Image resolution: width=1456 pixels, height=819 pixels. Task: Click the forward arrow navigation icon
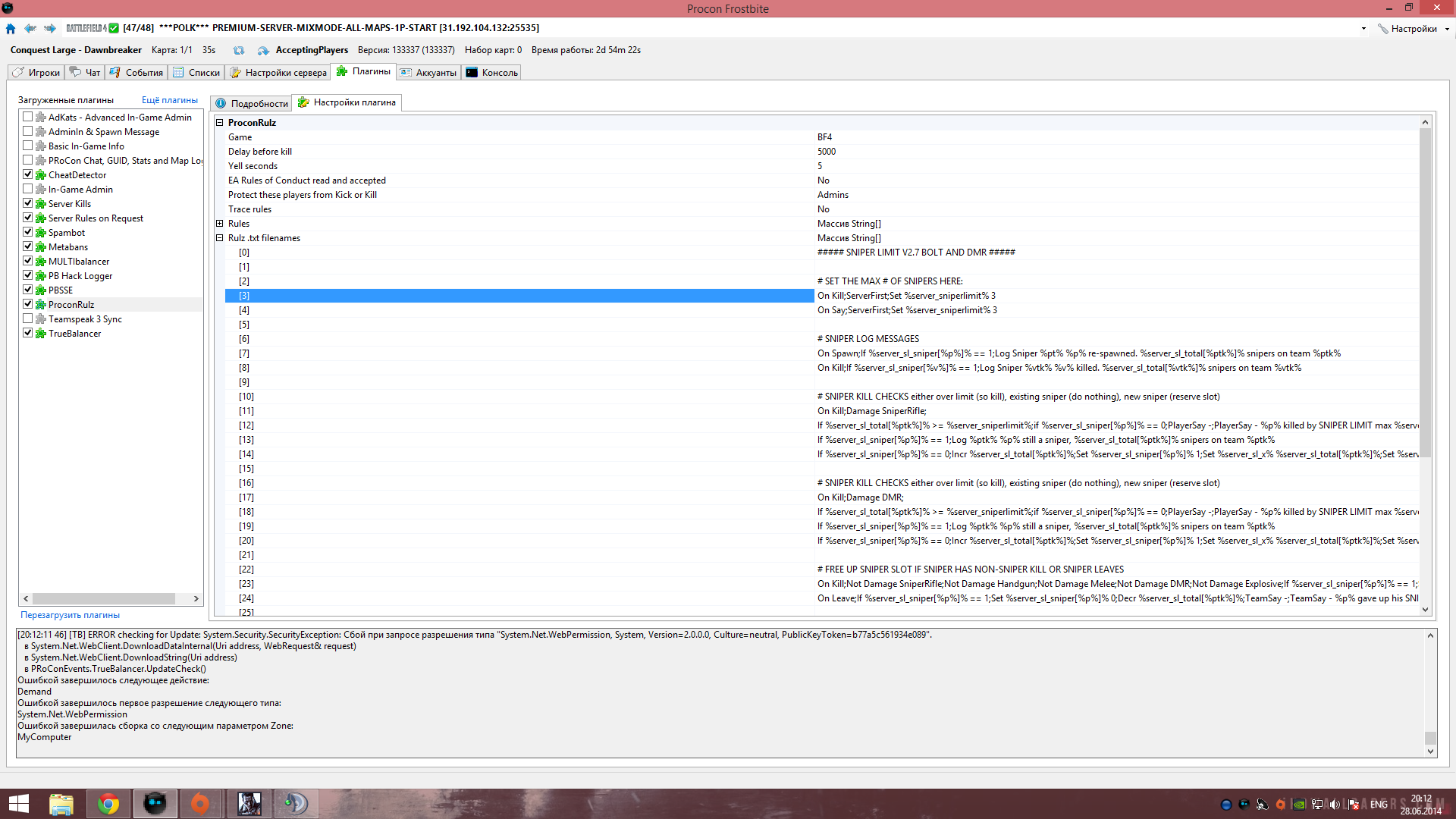click(x=50, y=29)
